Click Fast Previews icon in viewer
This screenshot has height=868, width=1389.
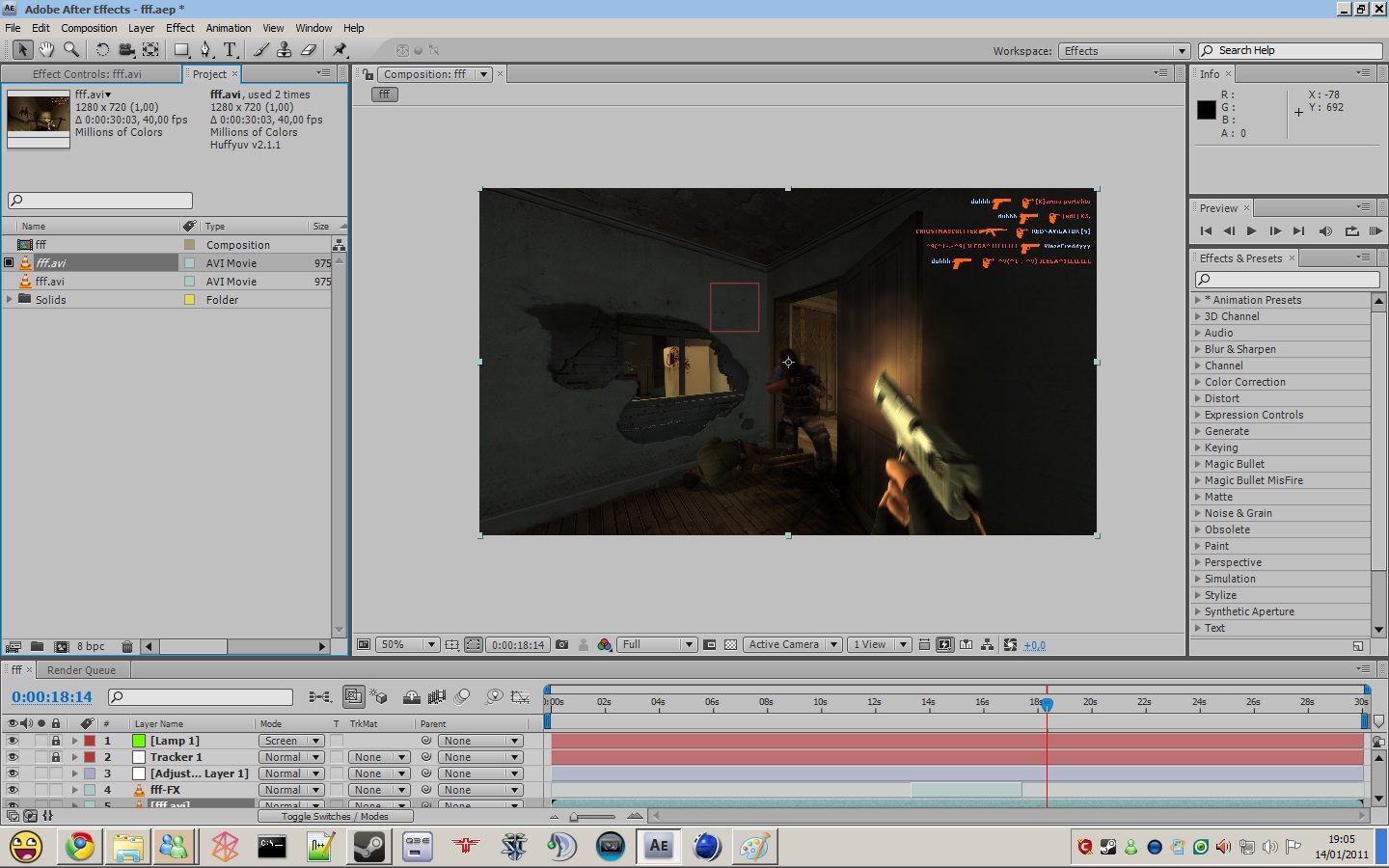tap(945, 644)
